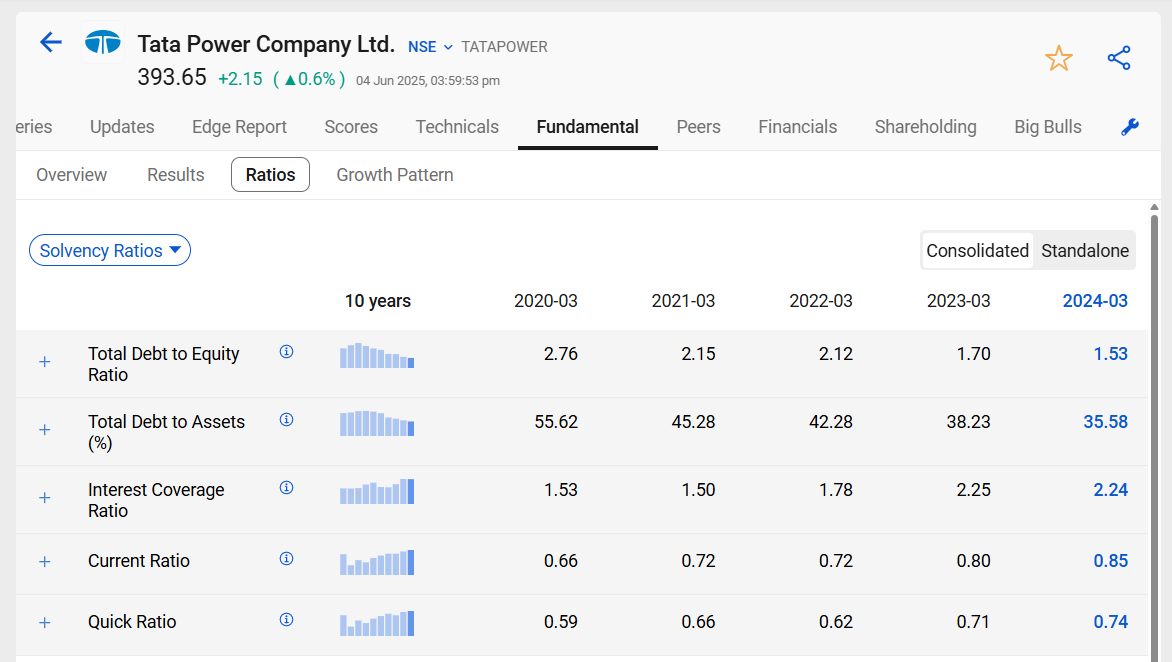The image size is (1172, 662).
Task: Click the 2021-03 column header
Action: point(683,301)
